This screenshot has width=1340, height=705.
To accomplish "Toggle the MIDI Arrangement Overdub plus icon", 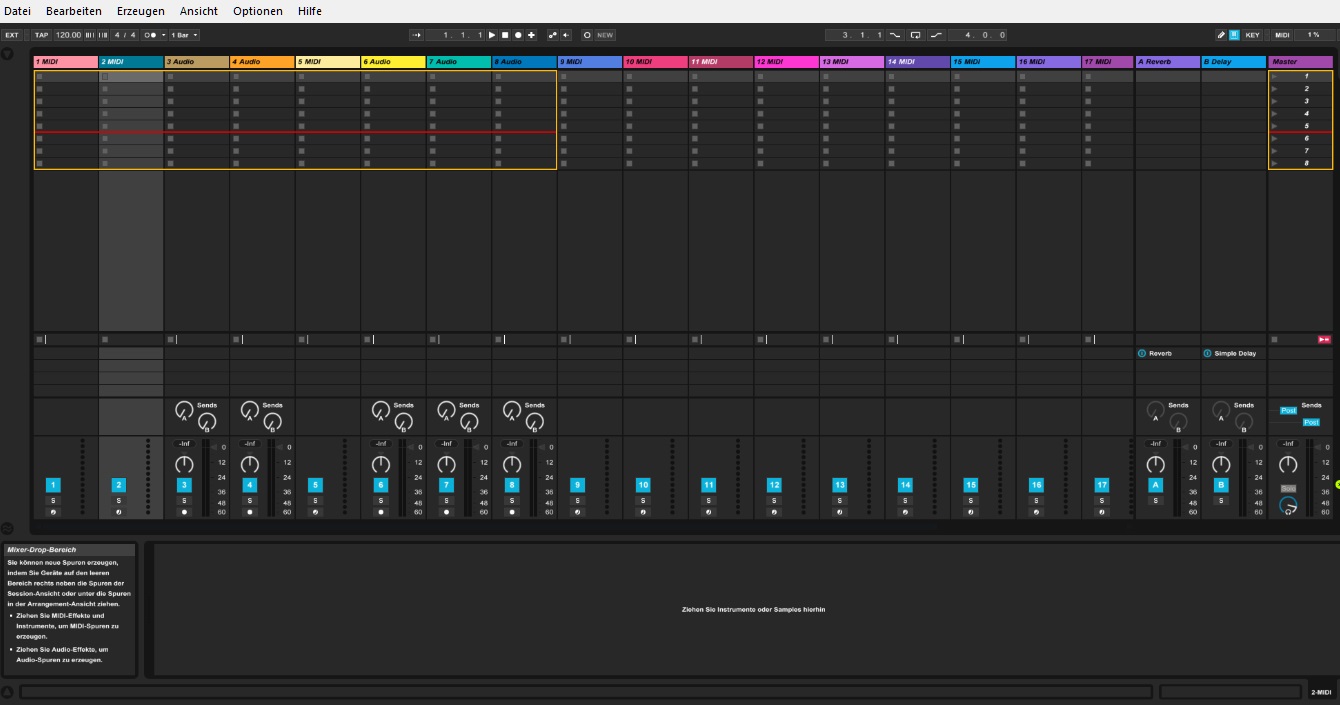I will [531, 35].
